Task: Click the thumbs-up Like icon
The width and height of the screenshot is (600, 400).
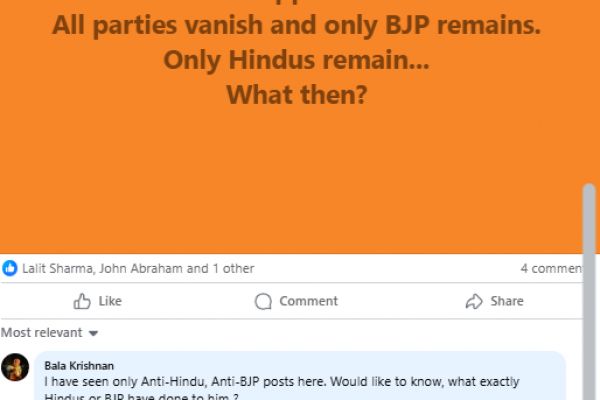Action: (x=82, y=301)
